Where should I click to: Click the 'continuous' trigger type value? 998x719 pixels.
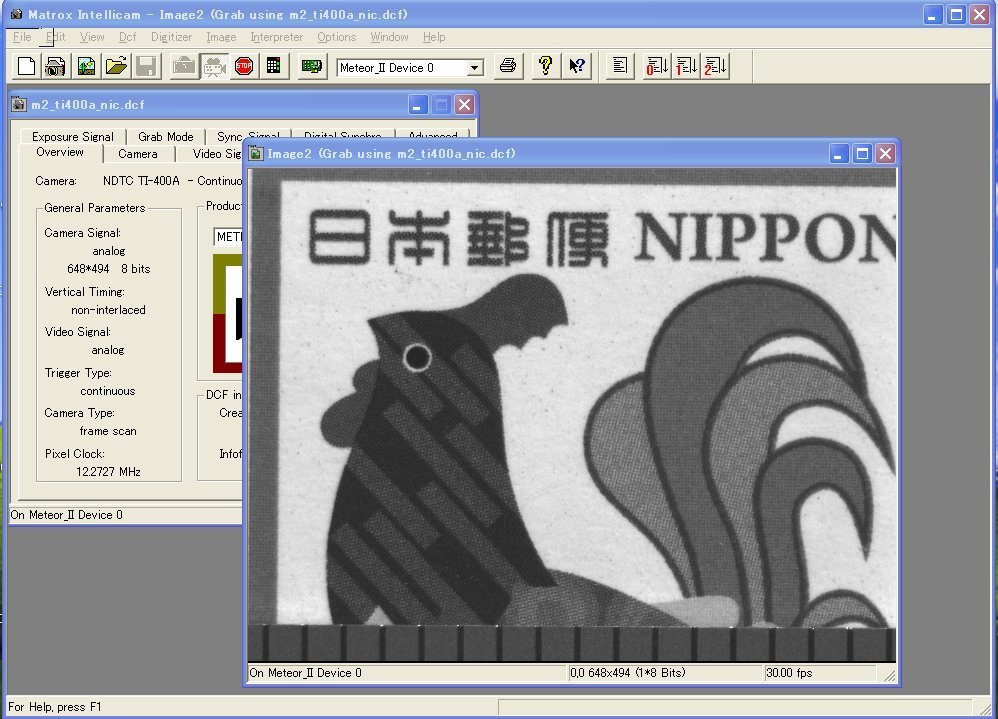(108, 391)
